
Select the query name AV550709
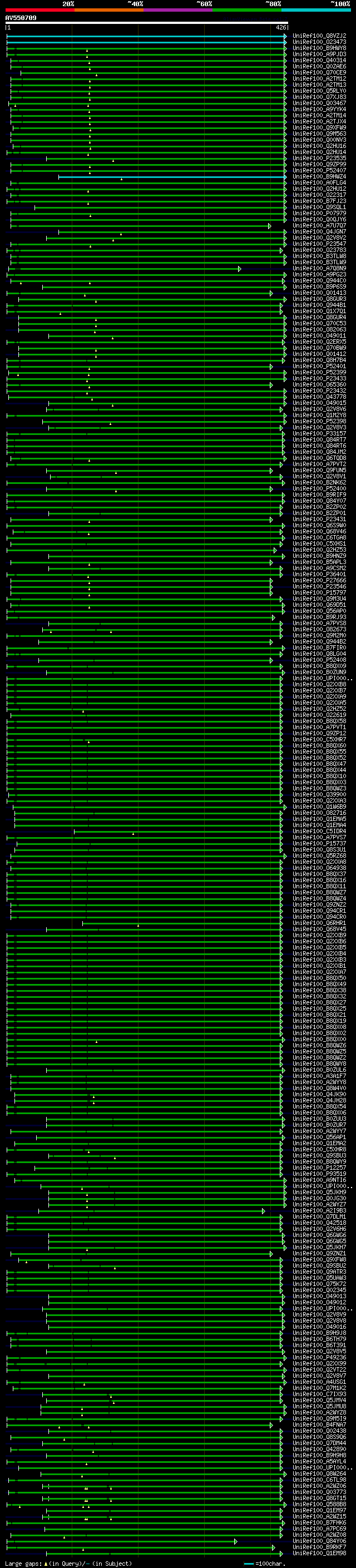[x=21, y=18]
